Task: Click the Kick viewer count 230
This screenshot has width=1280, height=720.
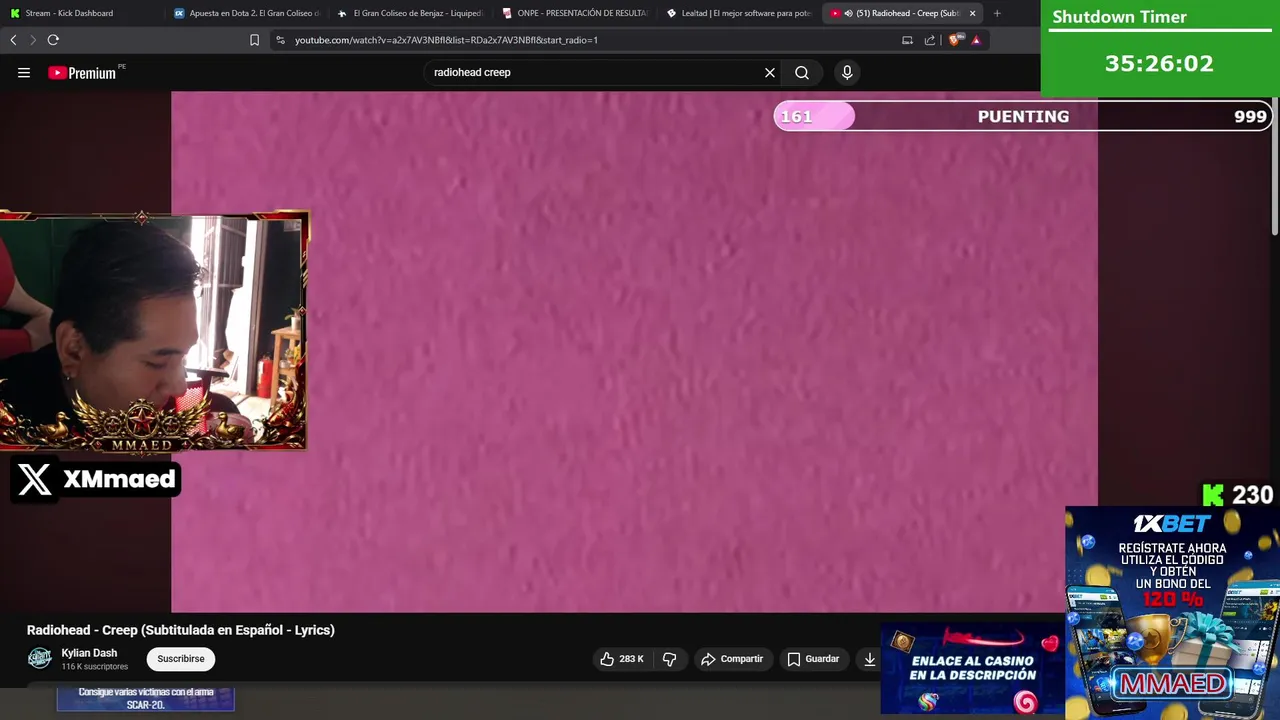Action: [x=1238, y=495]
